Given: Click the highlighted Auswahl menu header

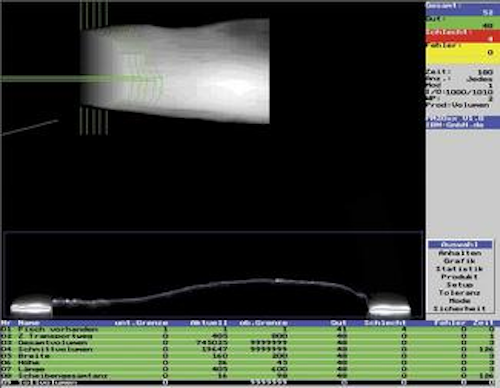Looking at the screenshot, I should pyautogui.click(x=460, y=245).
